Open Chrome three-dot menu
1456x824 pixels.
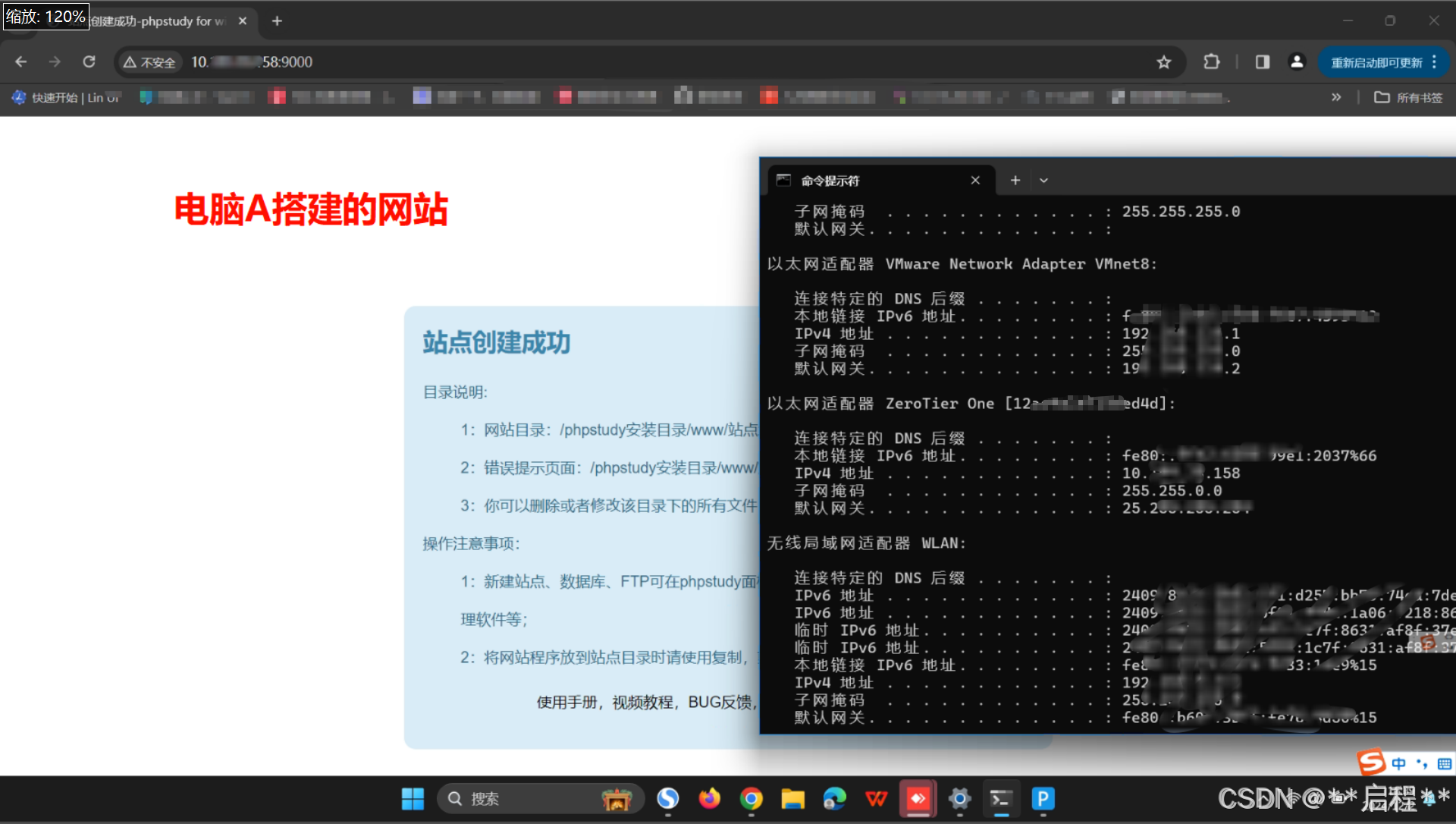(x=1434, y=62)
